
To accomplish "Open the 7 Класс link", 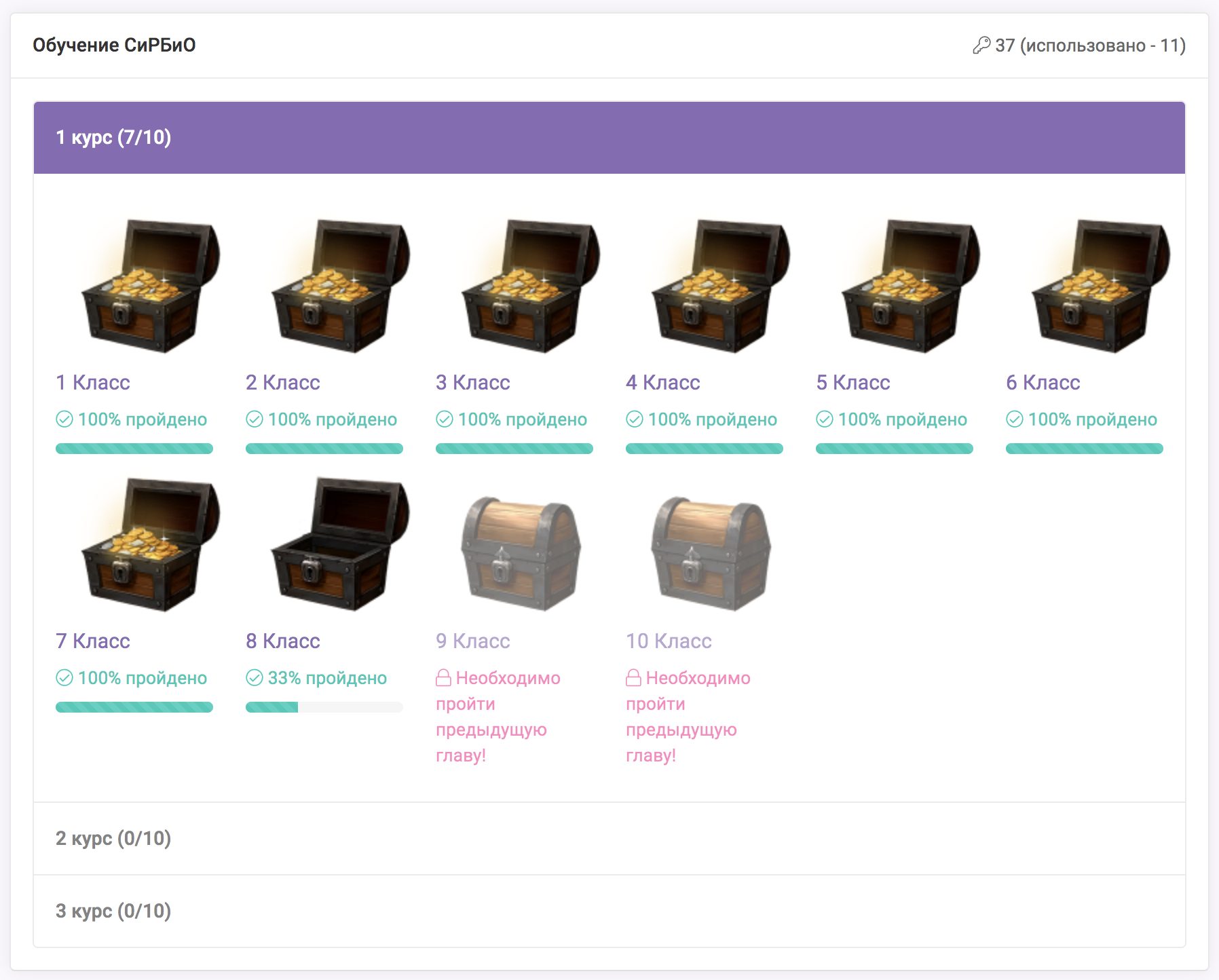I will (93, 641).
